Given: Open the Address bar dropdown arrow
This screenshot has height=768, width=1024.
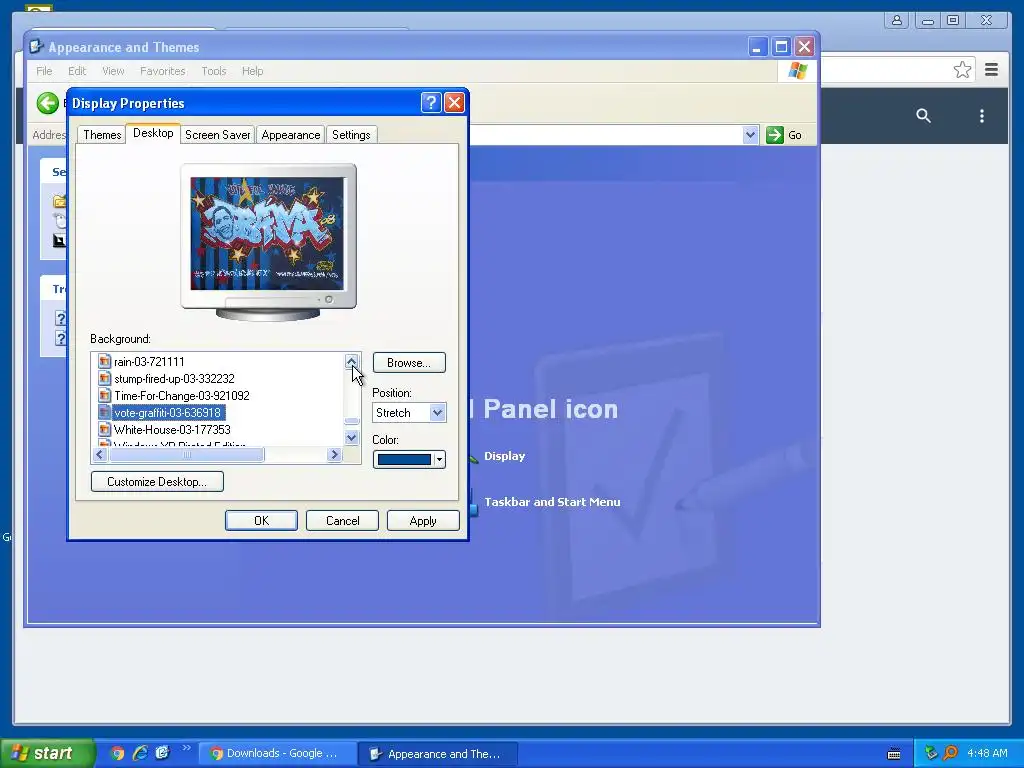Looking at the screenshot, I should coord(750,135).
